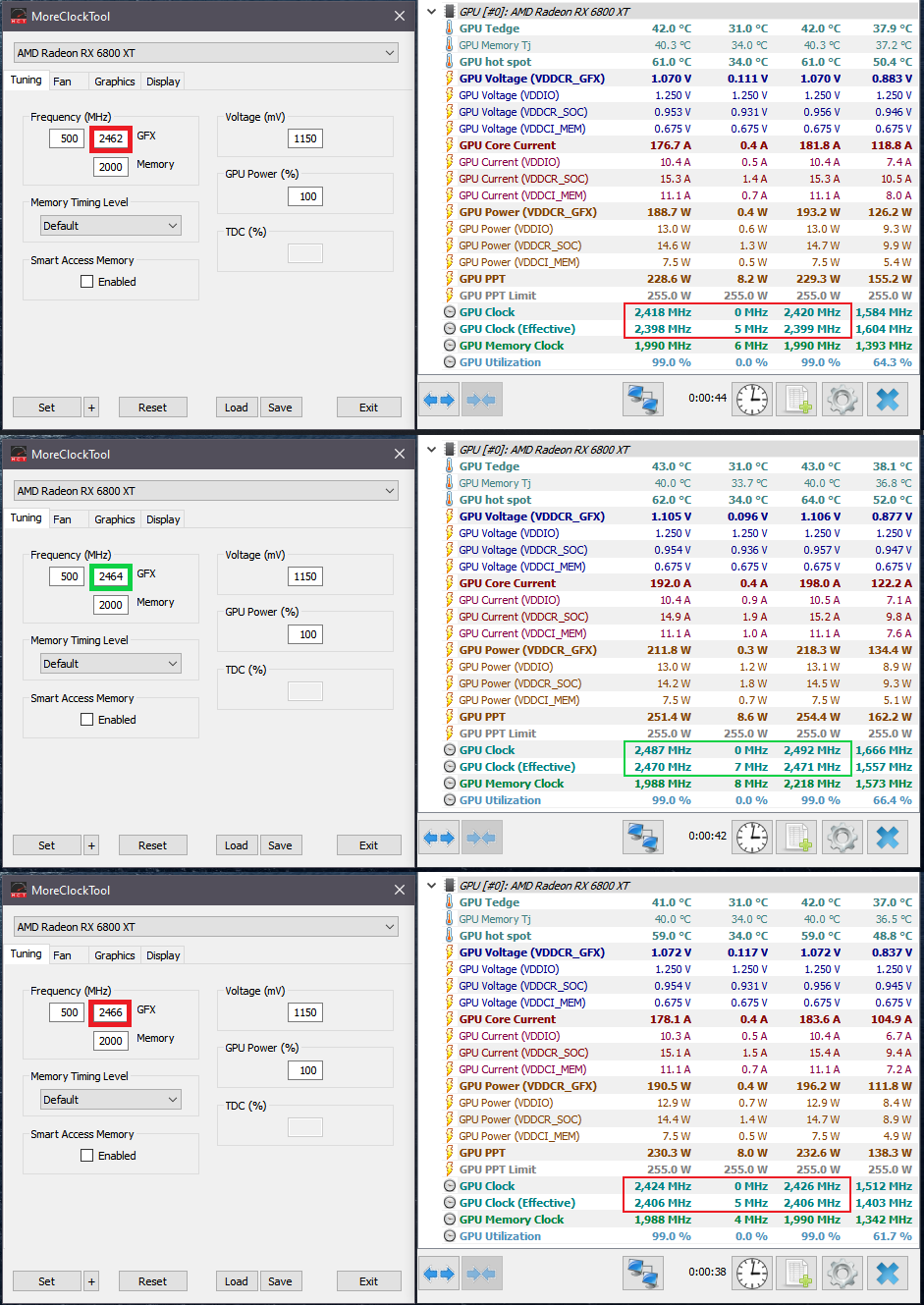Close sensors with blue X in 0:00:44 panel
The width and height of the screenshot is (924, 1305).
(888, 400)
